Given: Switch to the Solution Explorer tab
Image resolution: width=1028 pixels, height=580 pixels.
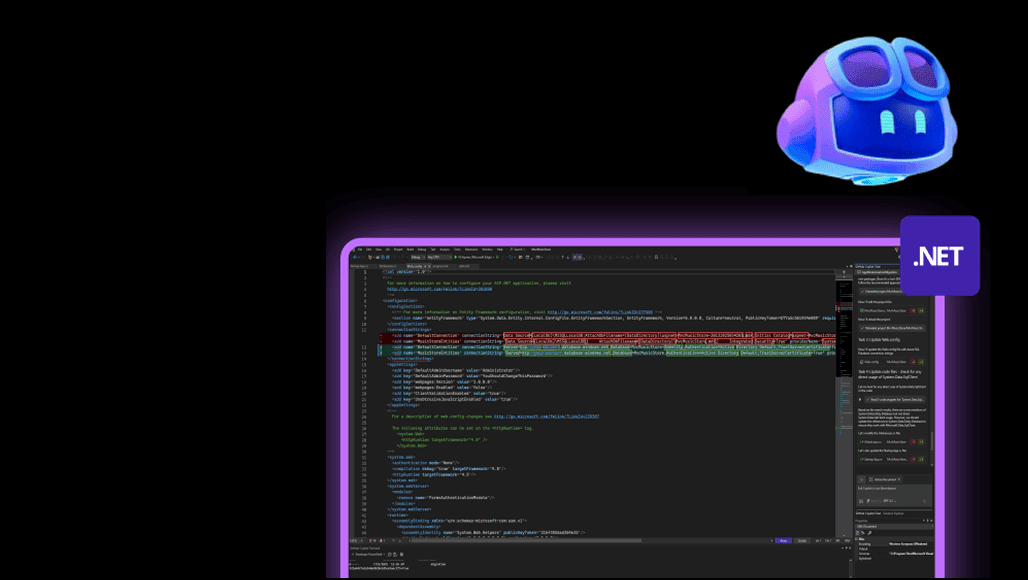Looking at the screenshot, I should coord(894,513).
